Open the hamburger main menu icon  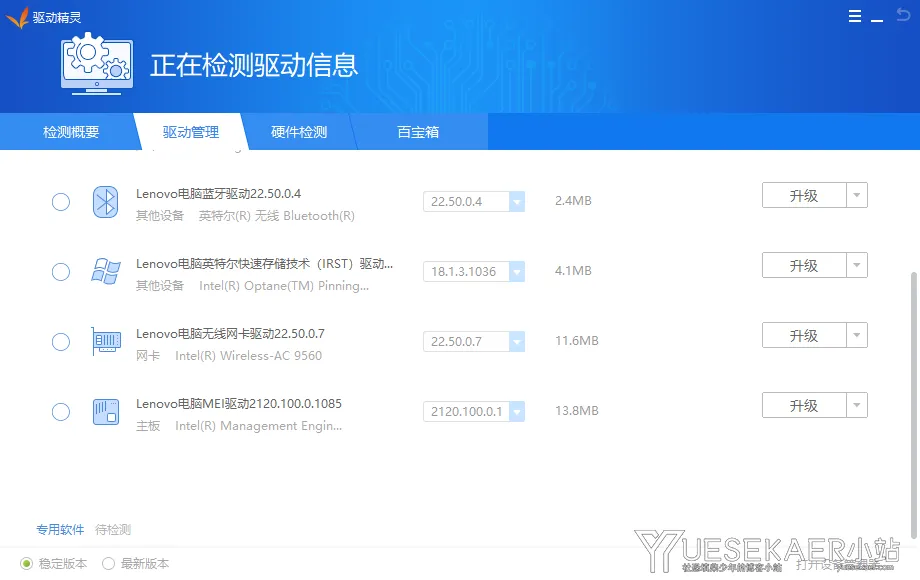click(x=855, y=16)
